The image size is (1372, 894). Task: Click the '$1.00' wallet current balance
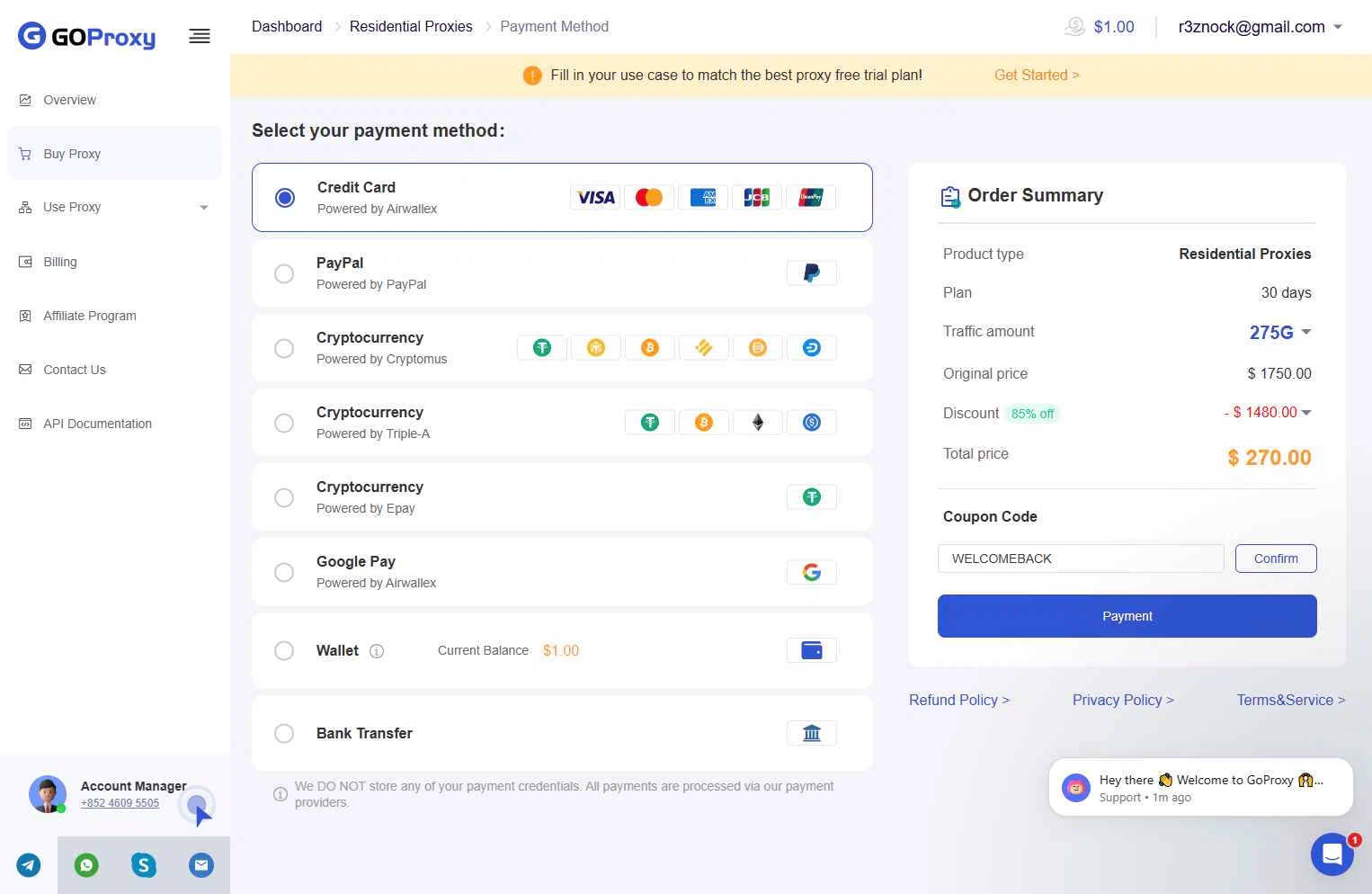[x=561, y=650]
